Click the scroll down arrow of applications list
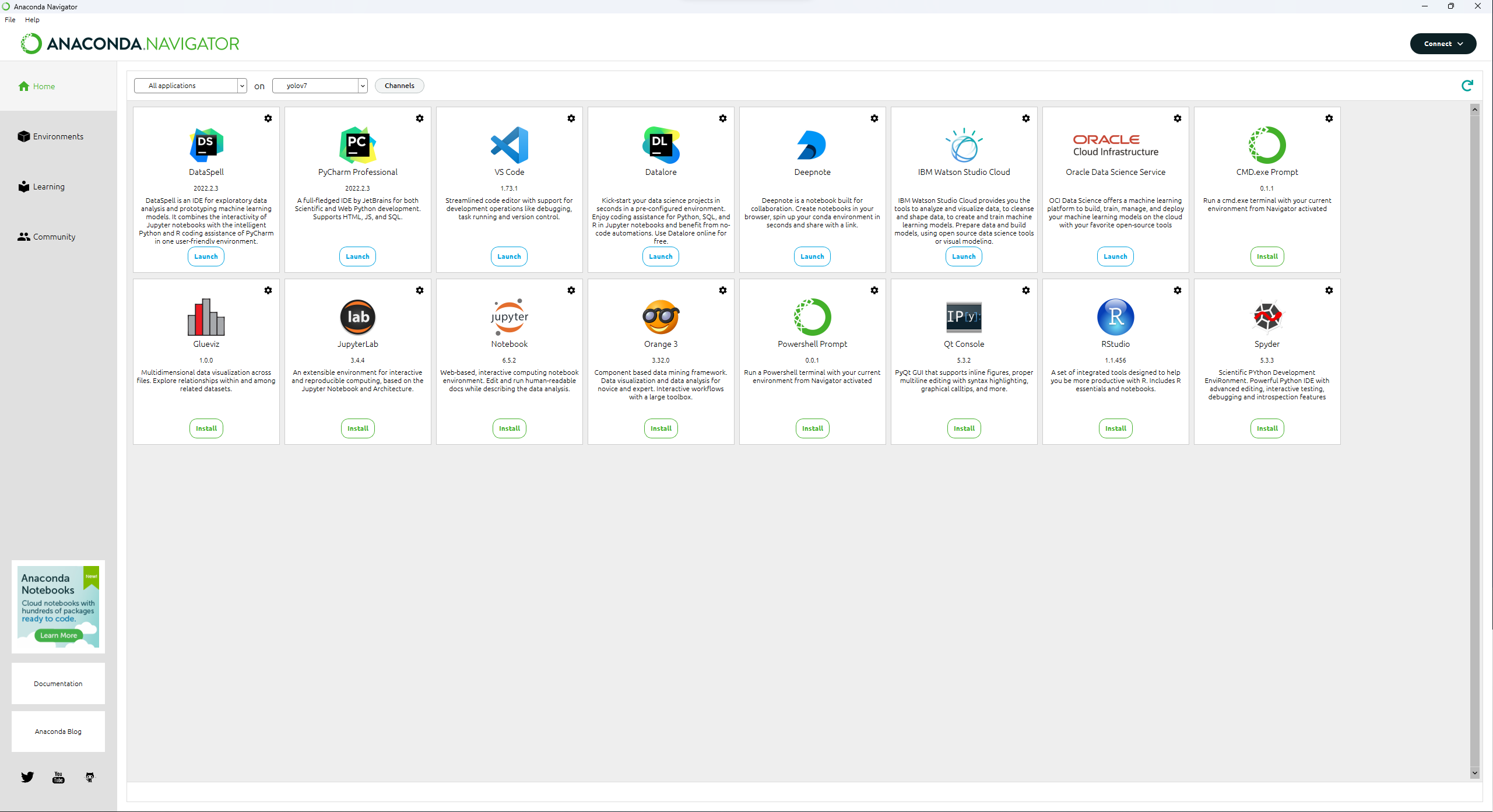Image resolution: width=1493 pixels, height=812 pixels. [x=1474, y=773]
